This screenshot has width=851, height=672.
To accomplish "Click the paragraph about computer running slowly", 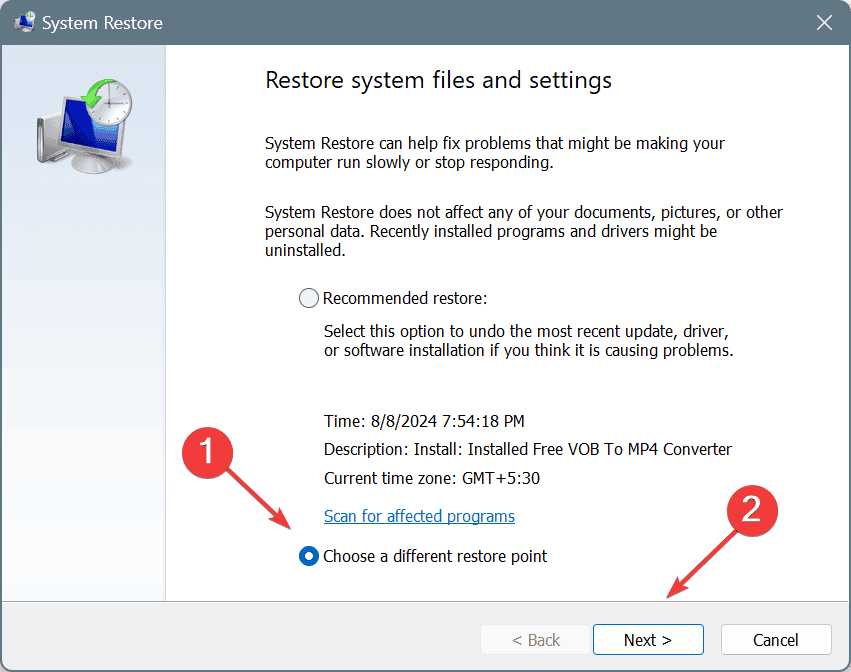I will pyautogui.click(x=494, y=153).
